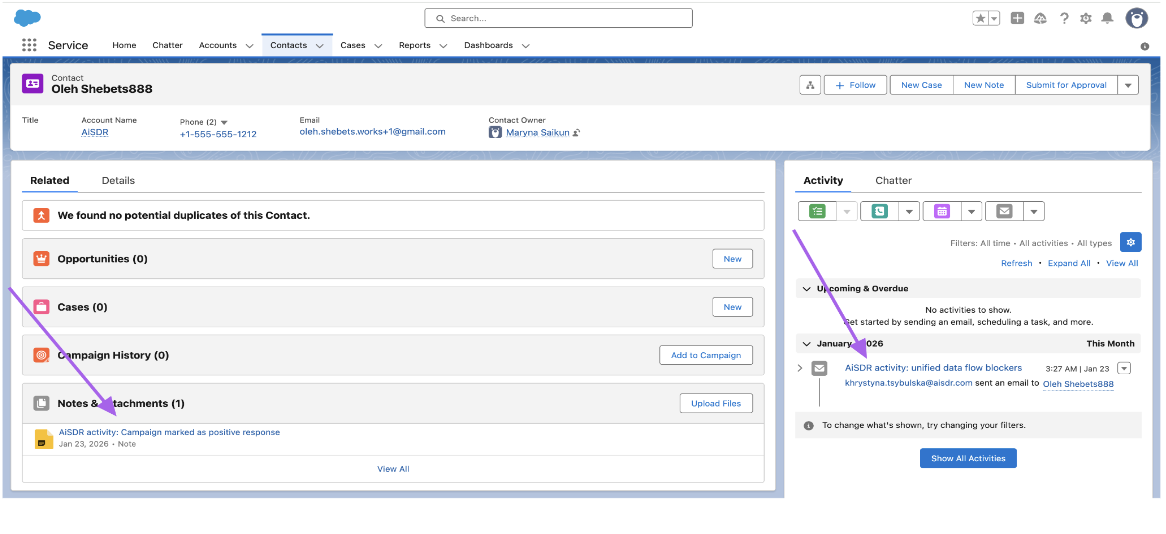The width and height of the screenshot is (1166, 534).
Task: Expand the Accounts tab dropdown chevron
Action: tap(249, 46)
